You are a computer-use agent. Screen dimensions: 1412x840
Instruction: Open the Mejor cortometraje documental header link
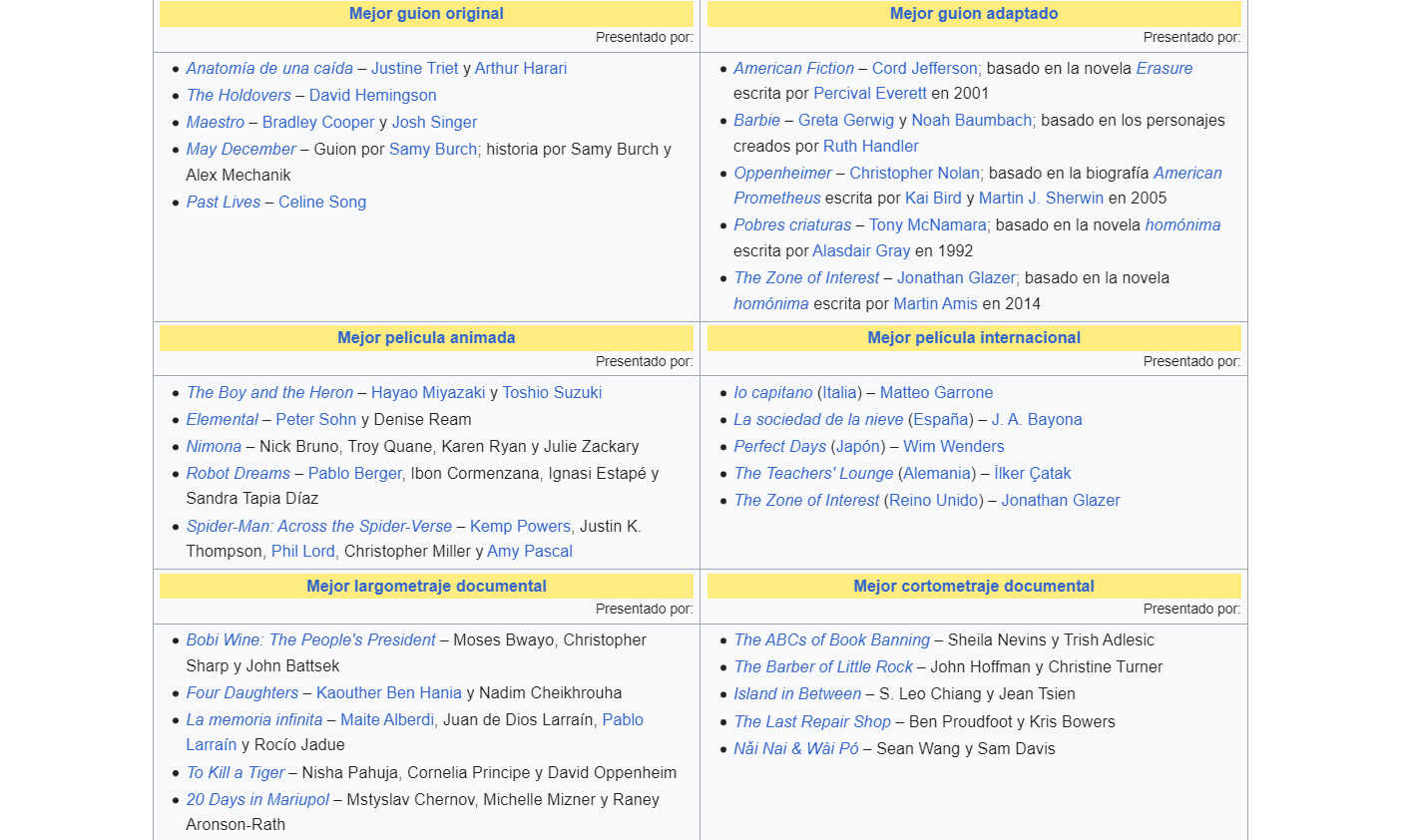pyautogui.click(x=974, y=587)
